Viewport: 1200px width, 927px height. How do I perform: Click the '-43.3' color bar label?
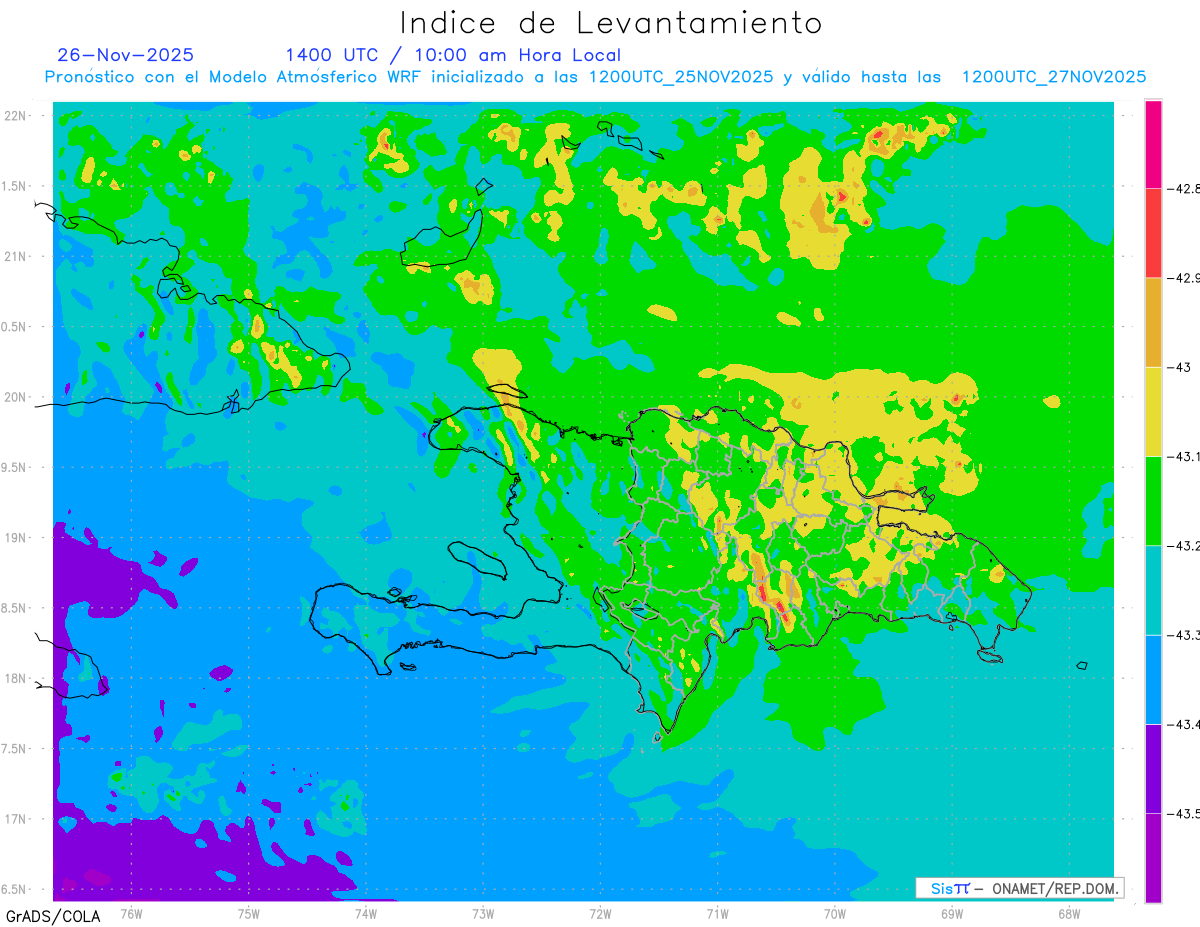[1183, 635]
